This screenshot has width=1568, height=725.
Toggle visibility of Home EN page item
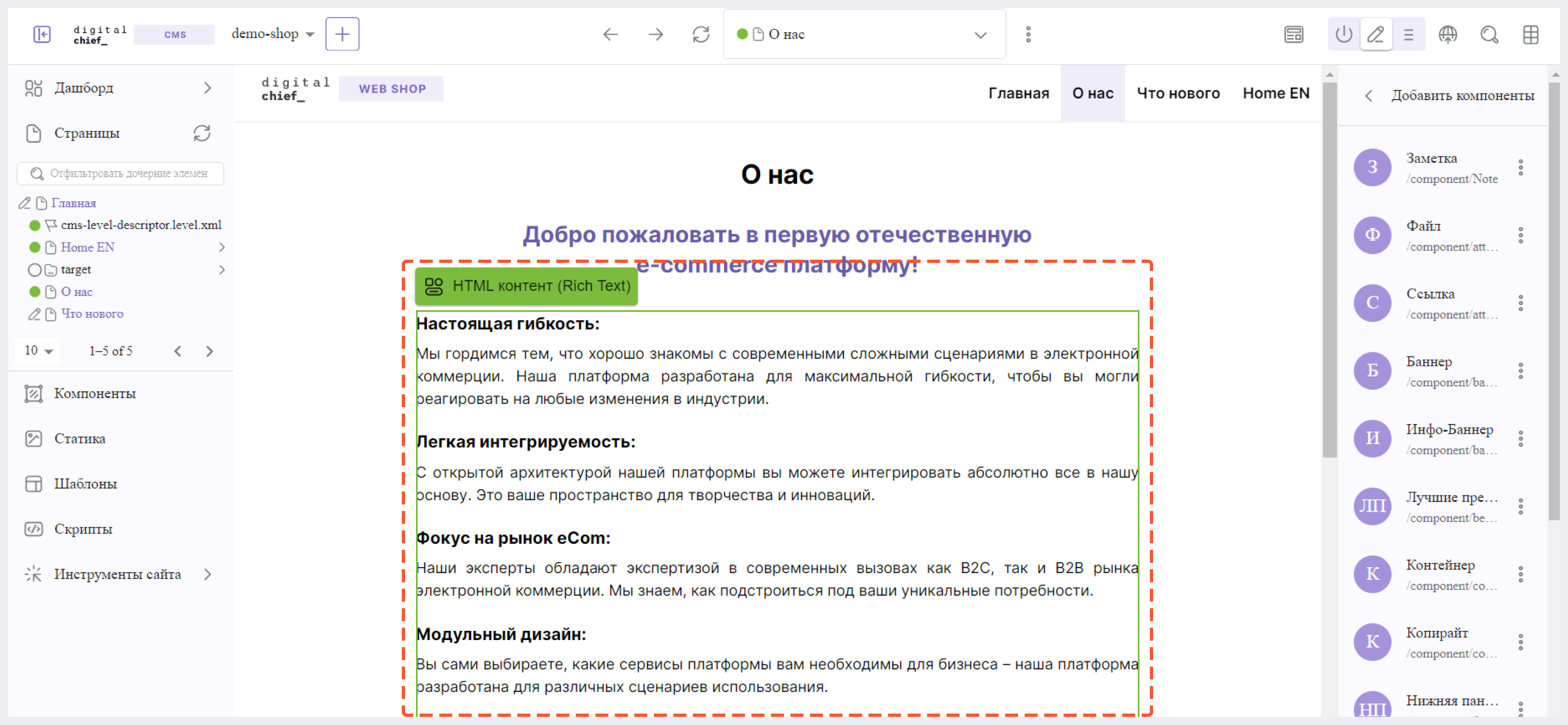(x=35, y=247)
